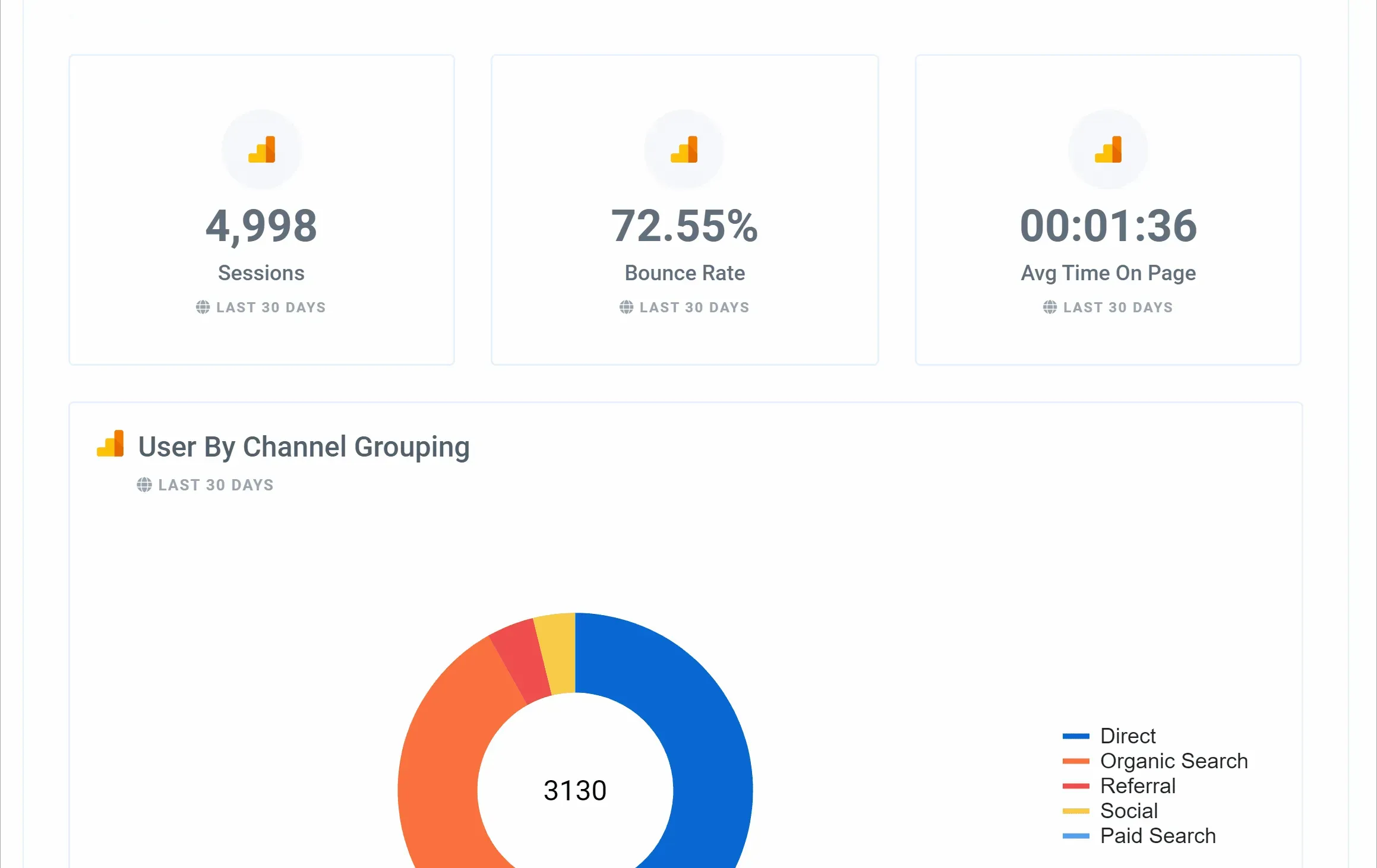Toggle the Social legend entry
The height and width of the screenshot is (868, 1377).
tap(1110, 811)
